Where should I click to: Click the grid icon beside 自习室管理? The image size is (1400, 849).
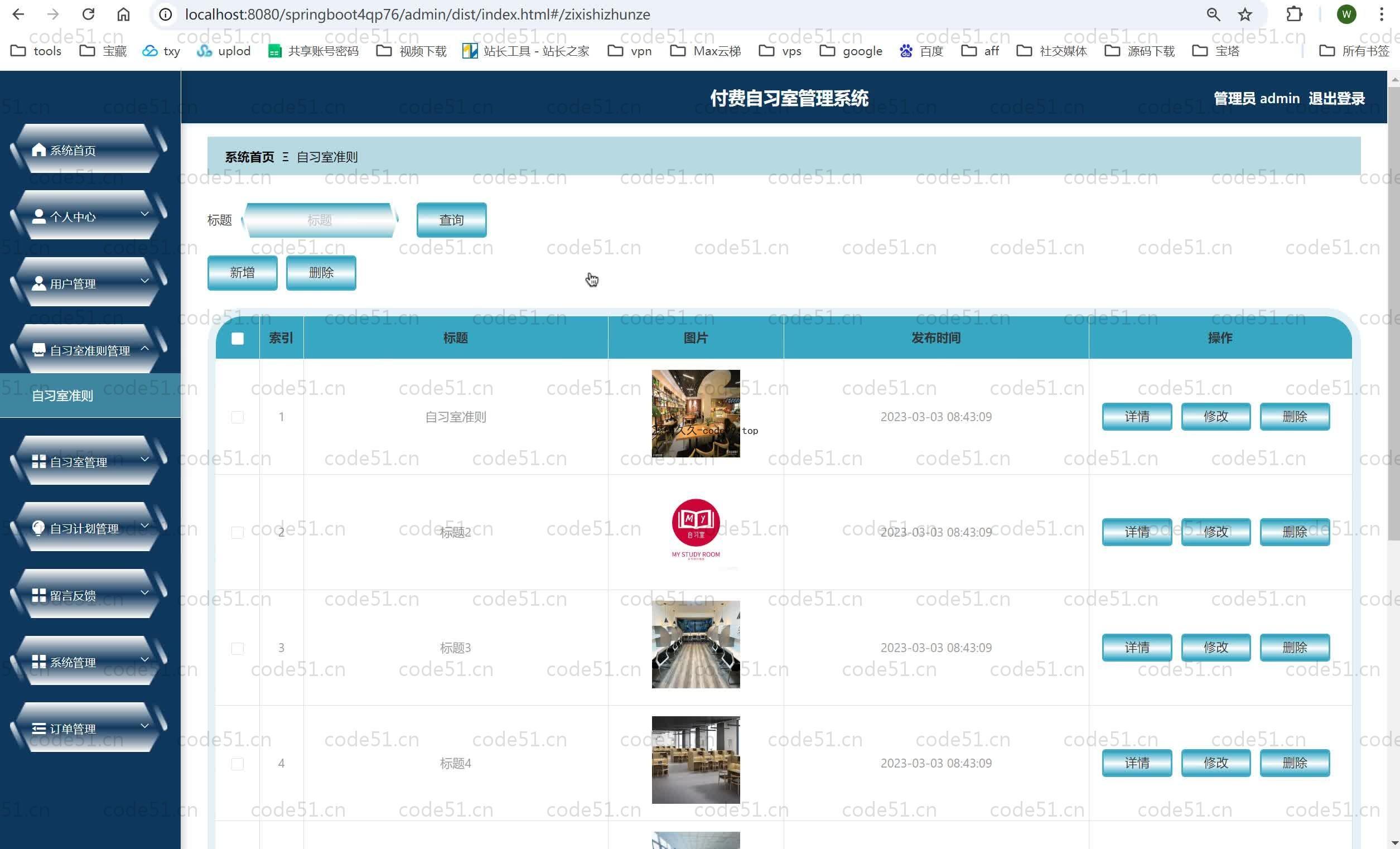tap(38, 461)
